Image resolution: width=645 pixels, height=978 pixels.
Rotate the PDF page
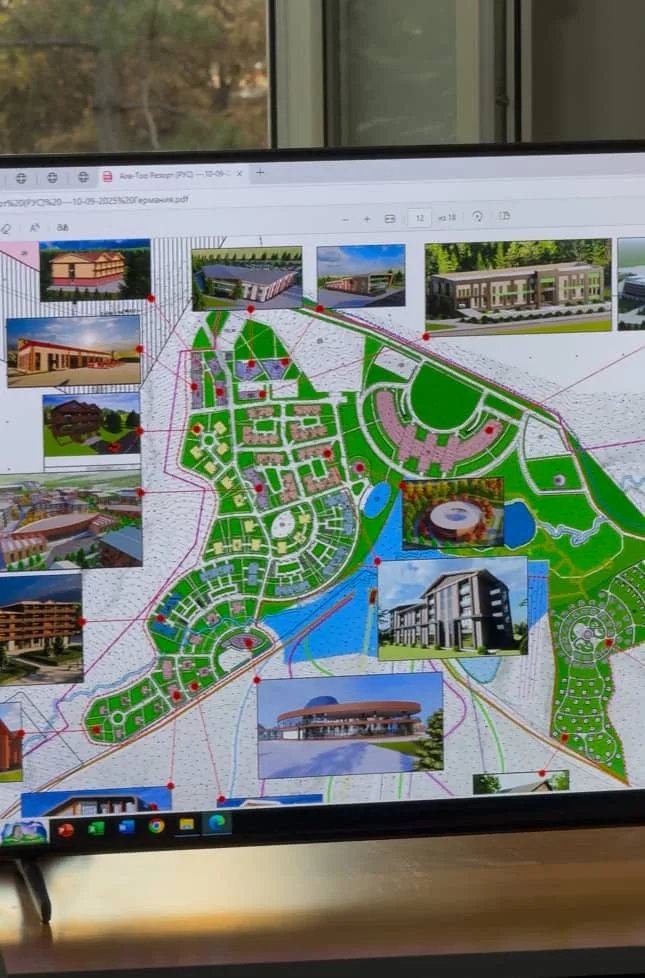point(477,217)
